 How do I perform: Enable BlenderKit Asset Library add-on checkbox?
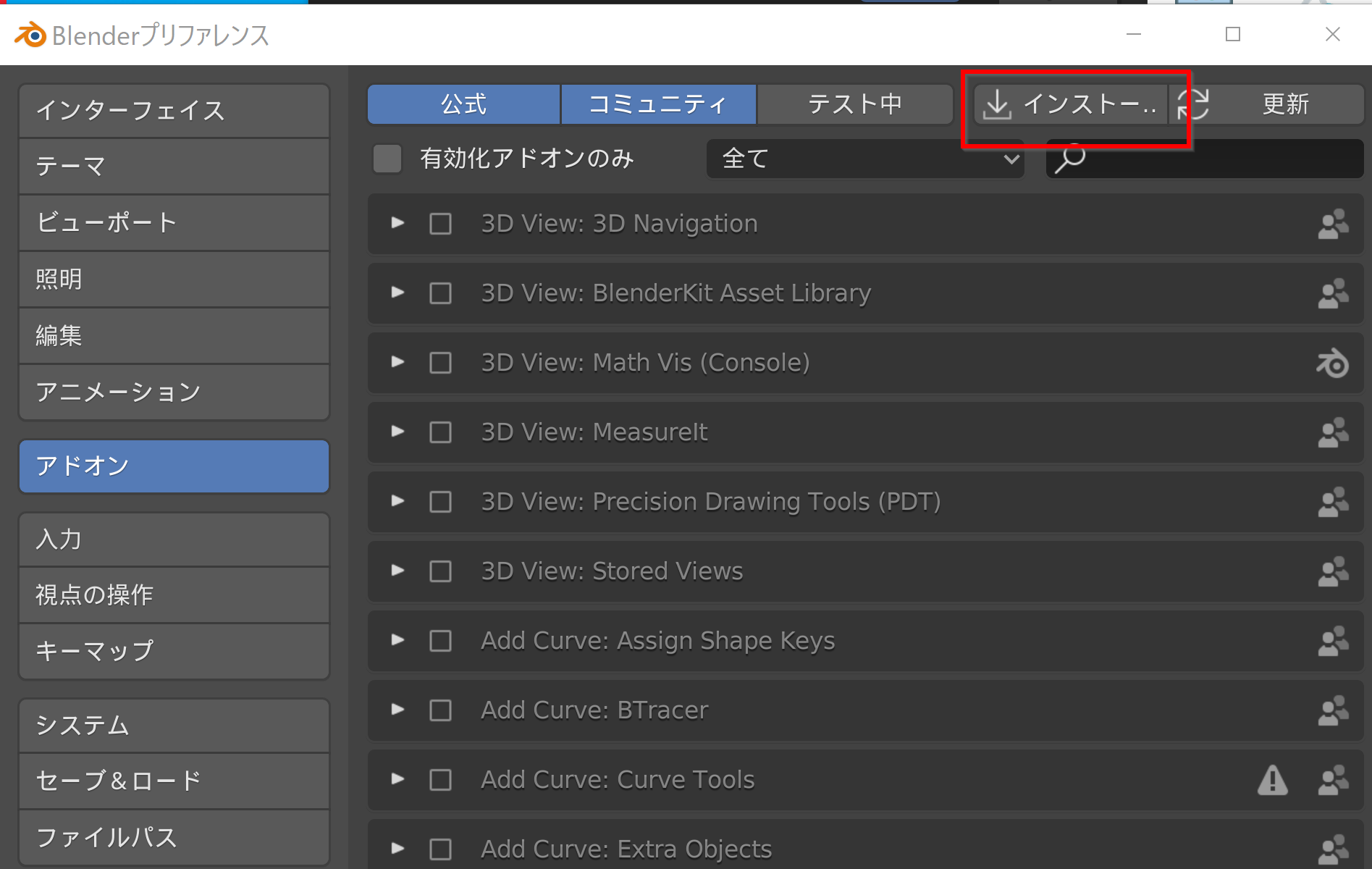click(441, 293)
